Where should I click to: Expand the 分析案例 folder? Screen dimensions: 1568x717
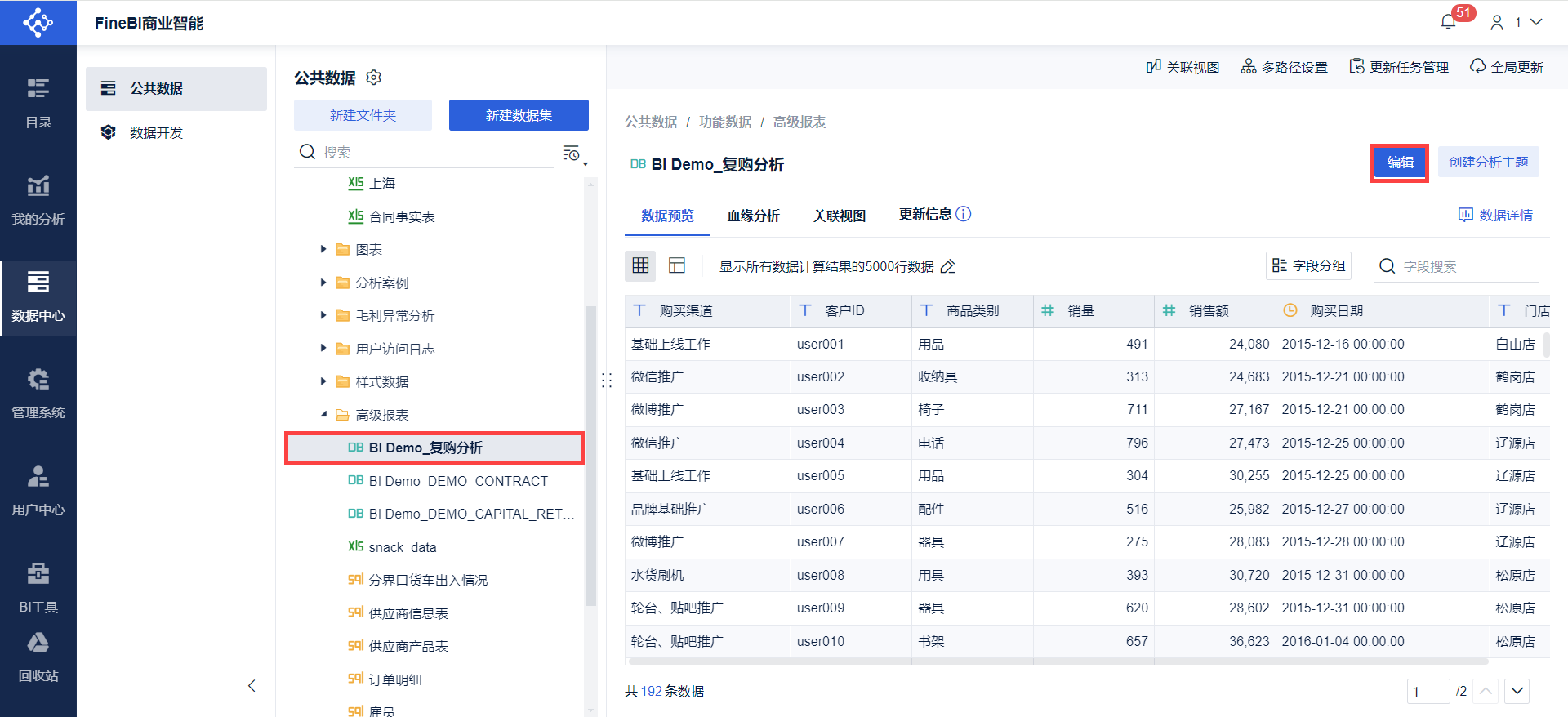tap(323, 283)
